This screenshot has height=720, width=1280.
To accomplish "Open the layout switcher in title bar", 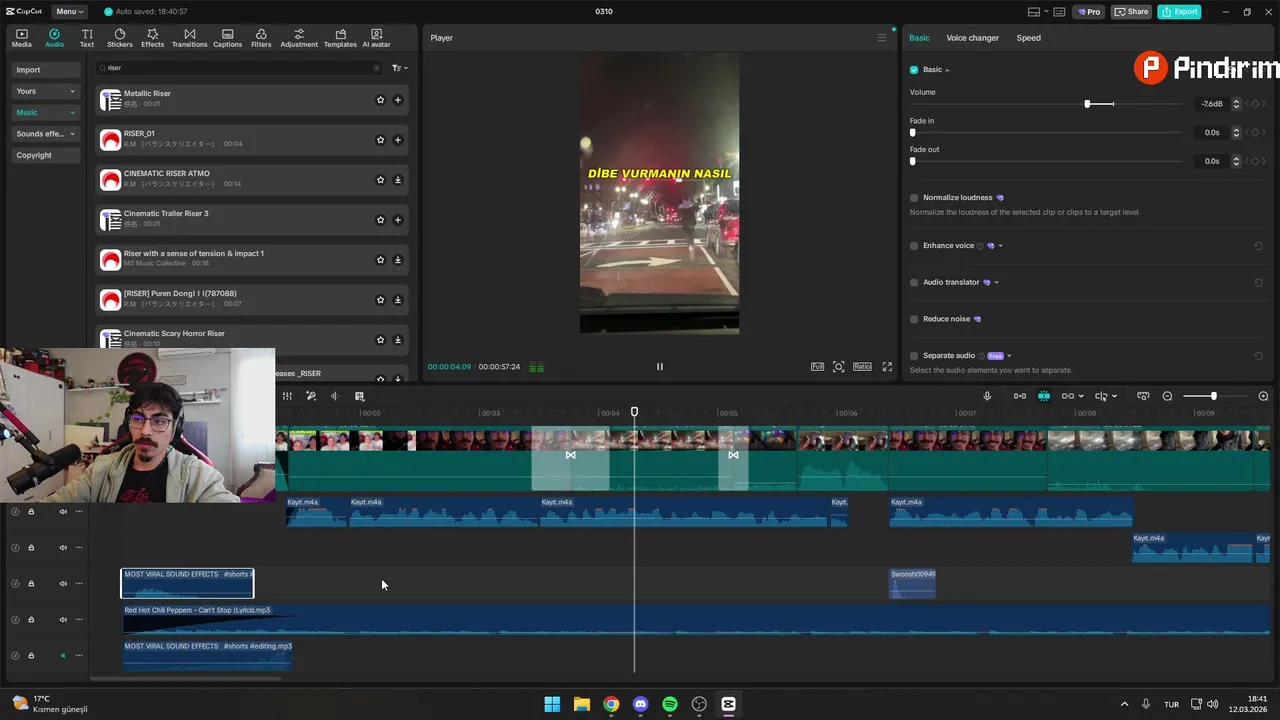I will click(x=1039, y=12).
